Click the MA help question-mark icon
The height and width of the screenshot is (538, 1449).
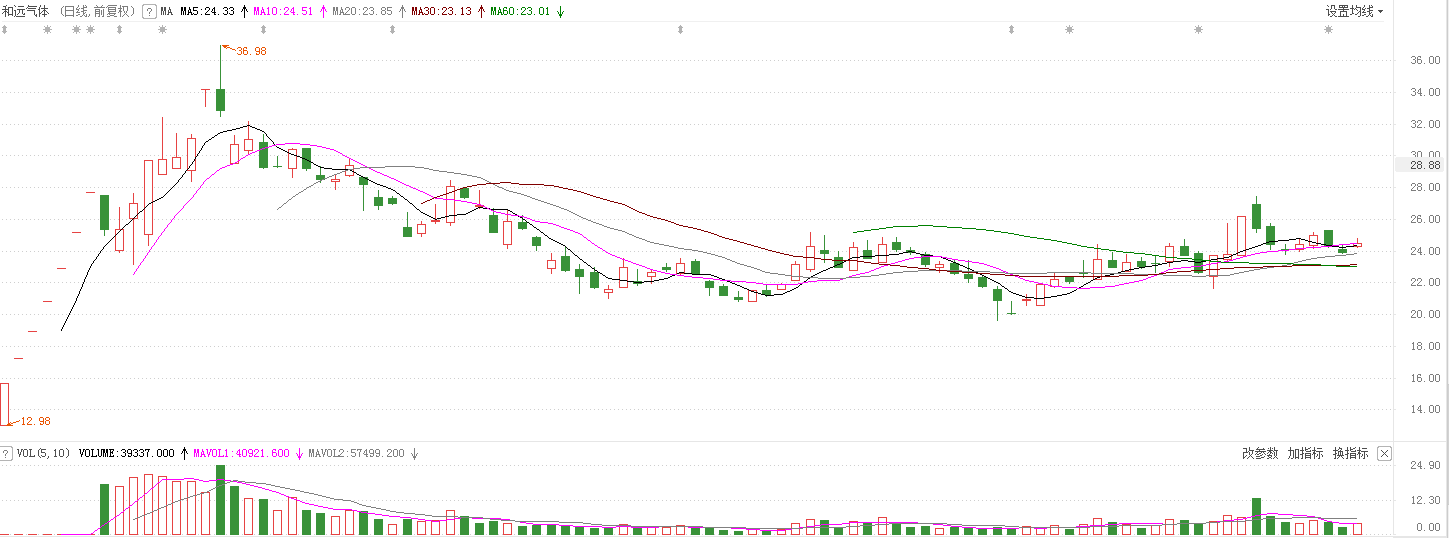[x=149, y=12]
